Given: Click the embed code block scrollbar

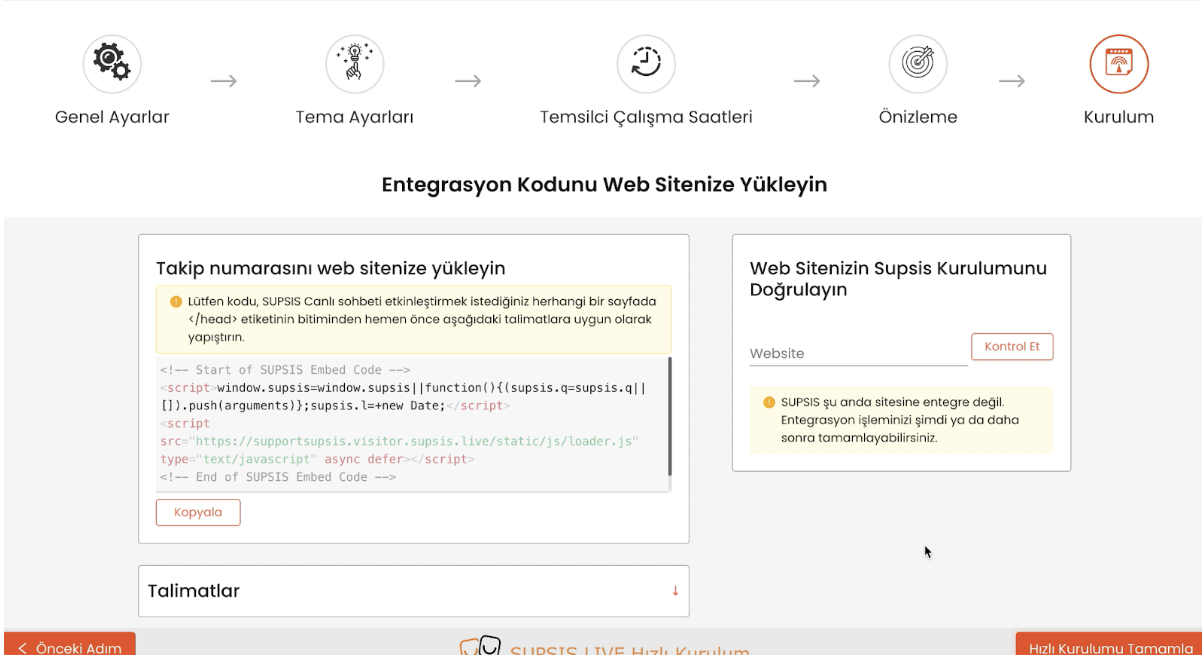Looking at the screenshot, I should (x=669, y=417).
